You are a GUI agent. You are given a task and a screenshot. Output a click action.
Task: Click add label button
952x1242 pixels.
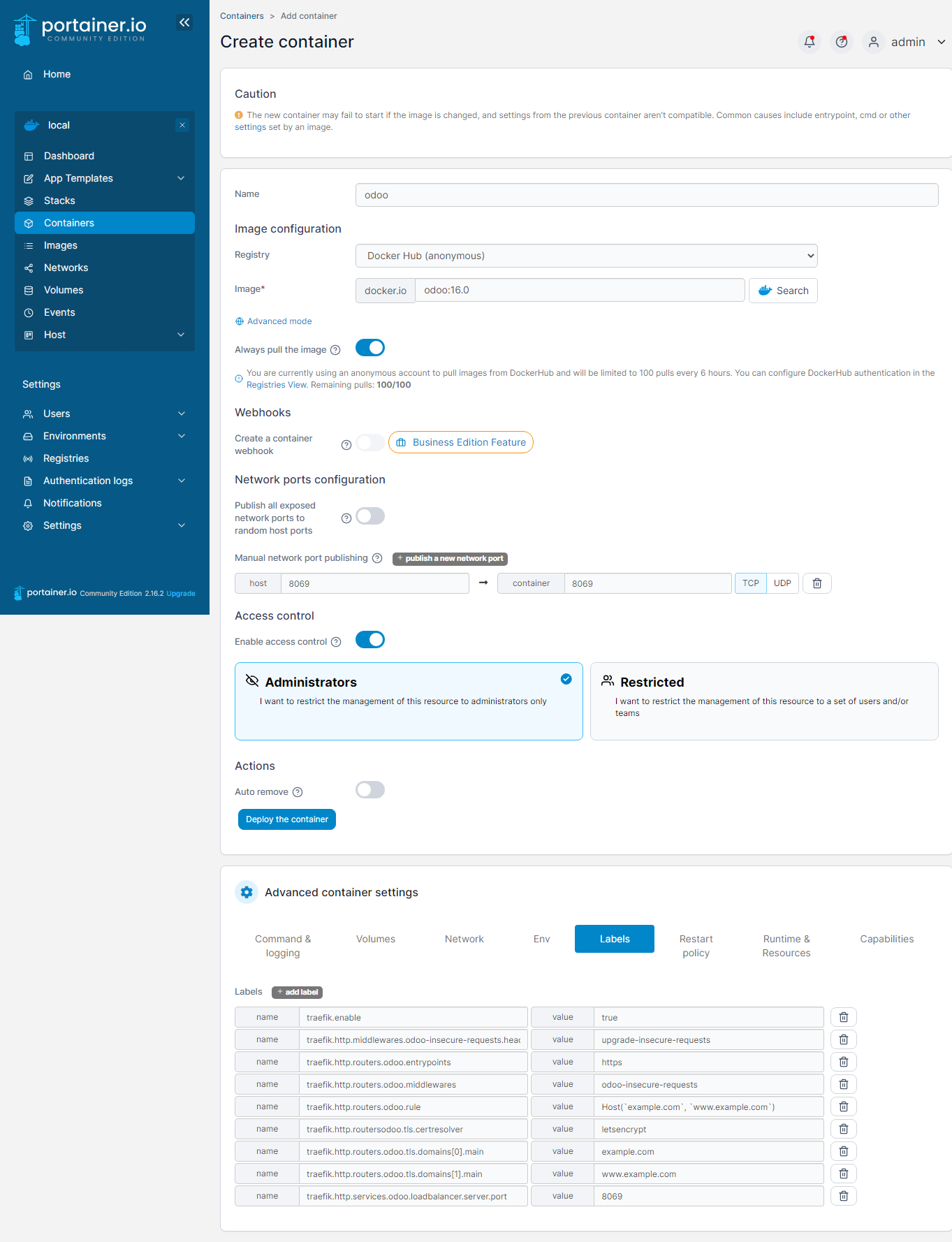(298, 992)
